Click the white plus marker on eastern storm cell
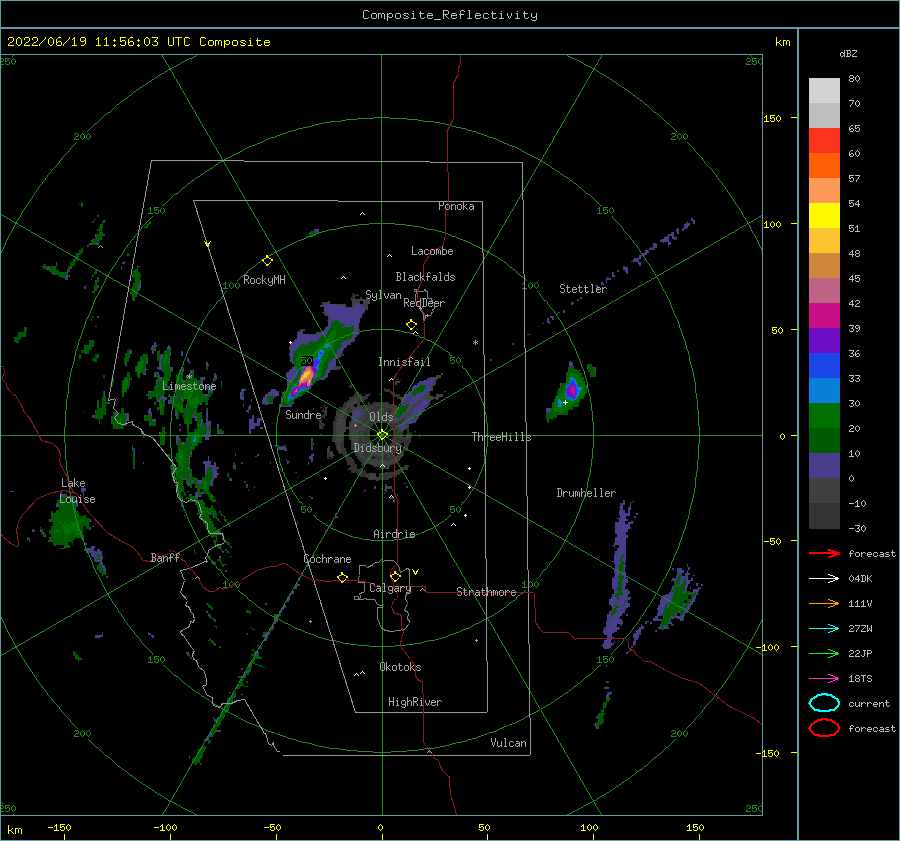The image size is (900, 841). pyautogui.click(x=565, y=402)
